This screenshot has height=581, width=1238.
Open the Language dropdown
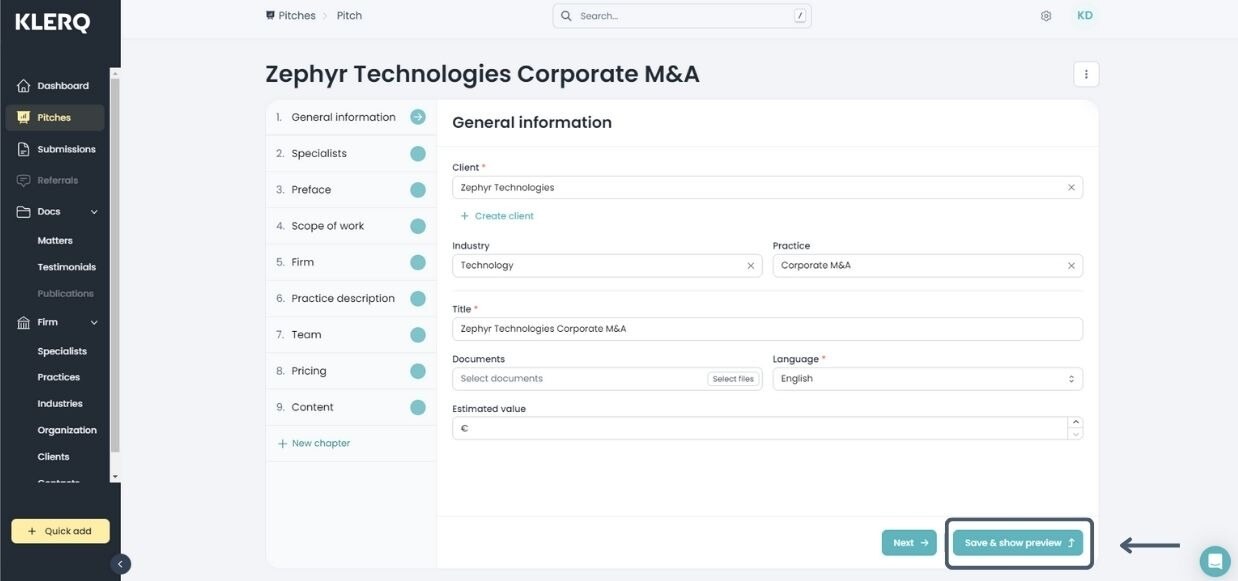927,378
